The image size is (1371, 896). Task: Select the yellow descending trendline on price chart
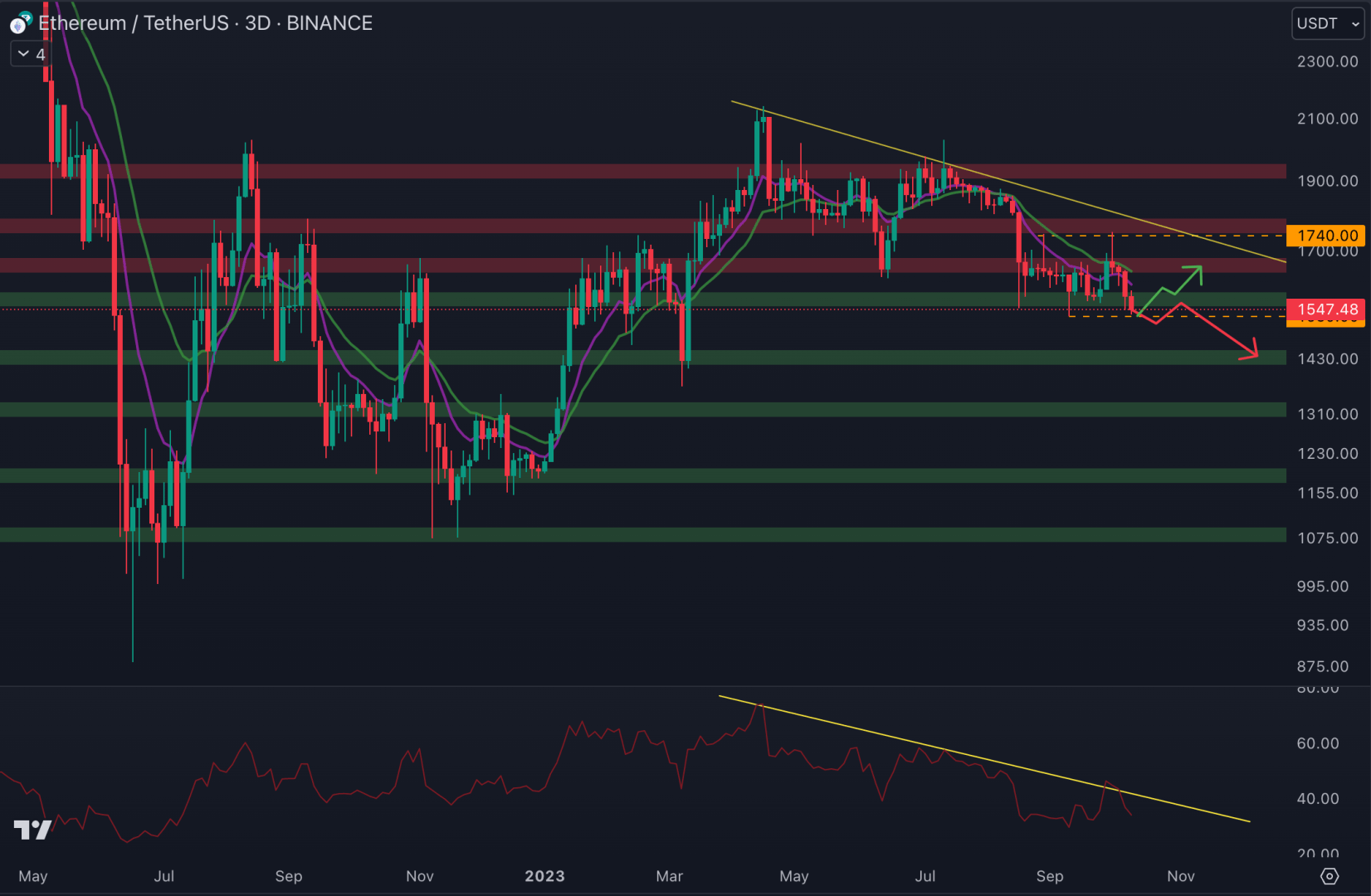[x=1008, y=182]
